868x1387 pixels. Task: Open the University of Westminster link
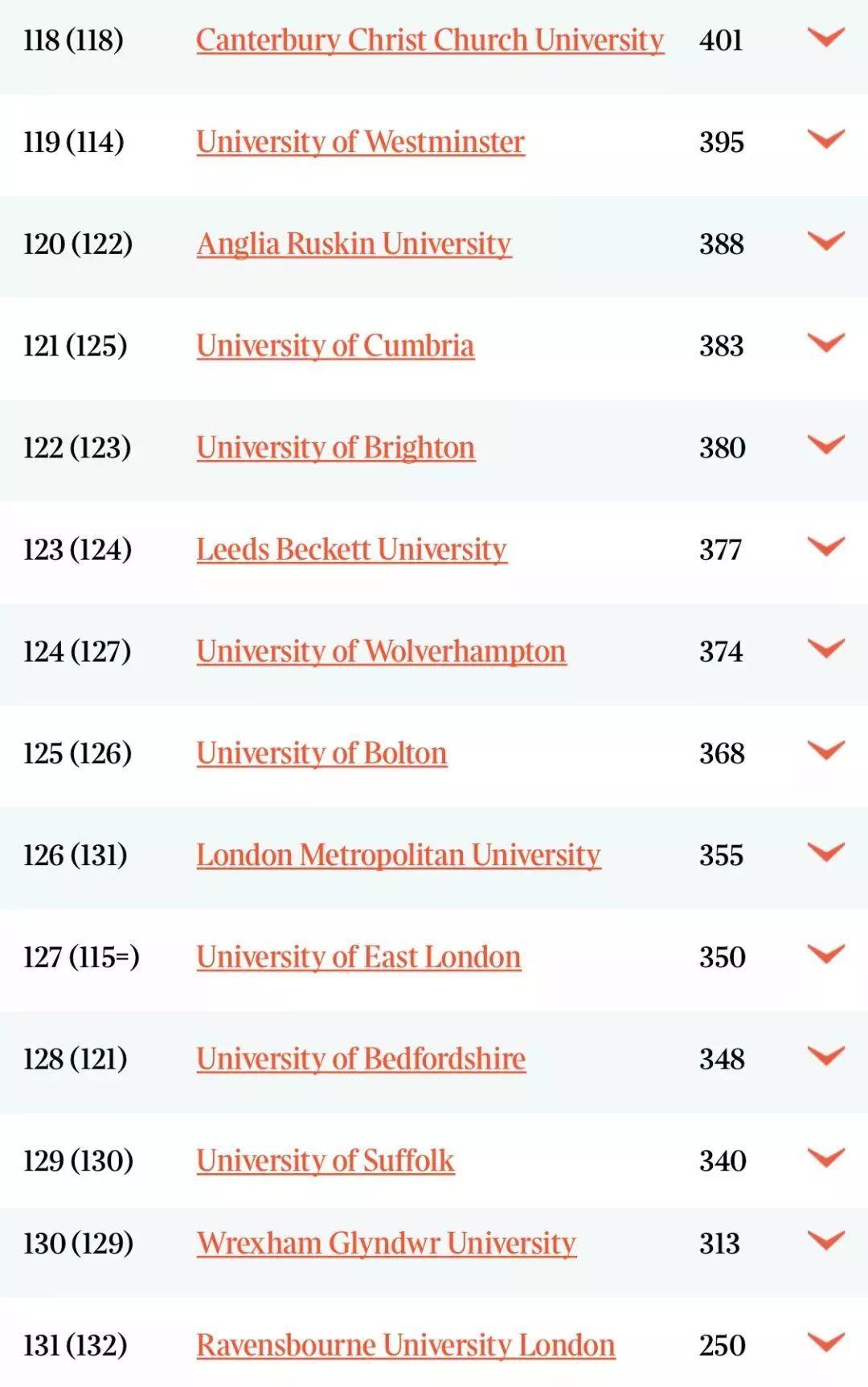point(360,142)
